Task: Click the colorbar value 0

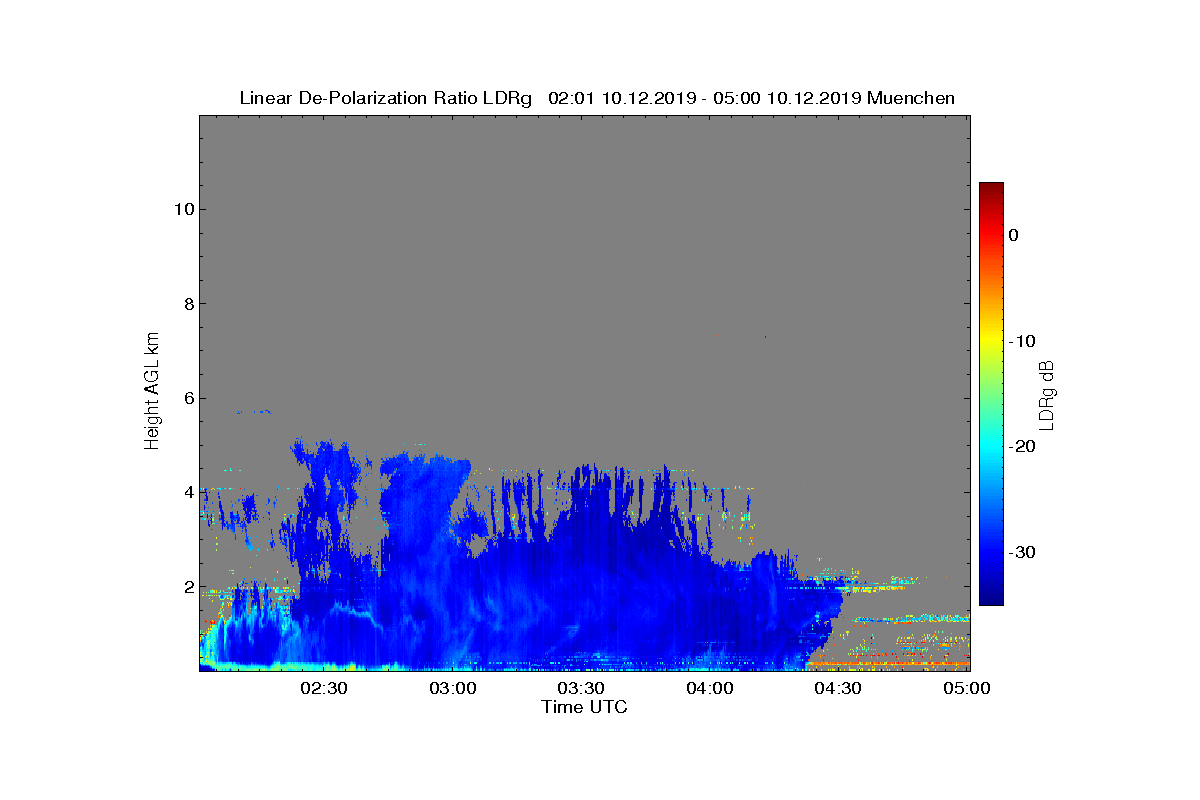Action: (1013, 235)
